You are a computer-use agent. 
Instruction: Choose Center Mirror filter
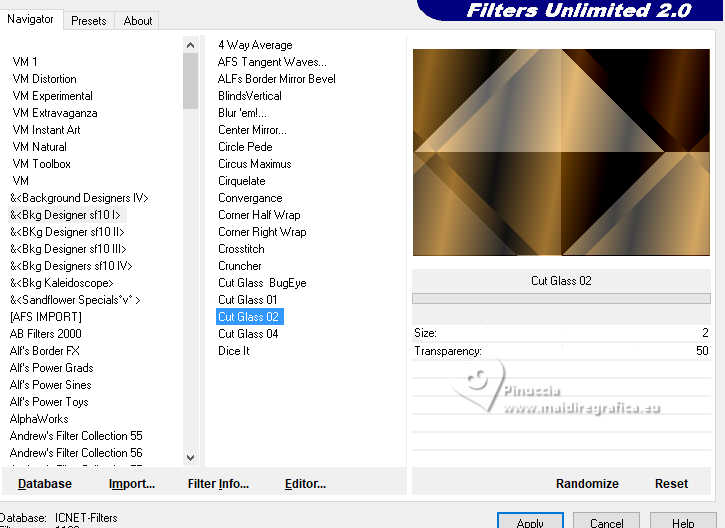coord(252,130)
